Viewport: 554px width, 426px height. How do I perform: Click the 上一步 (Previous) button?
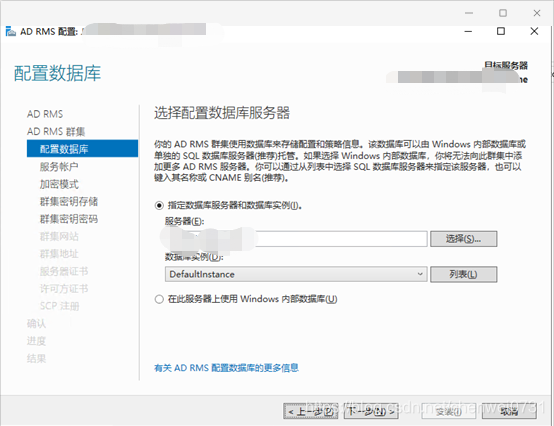tap(311, 411)
